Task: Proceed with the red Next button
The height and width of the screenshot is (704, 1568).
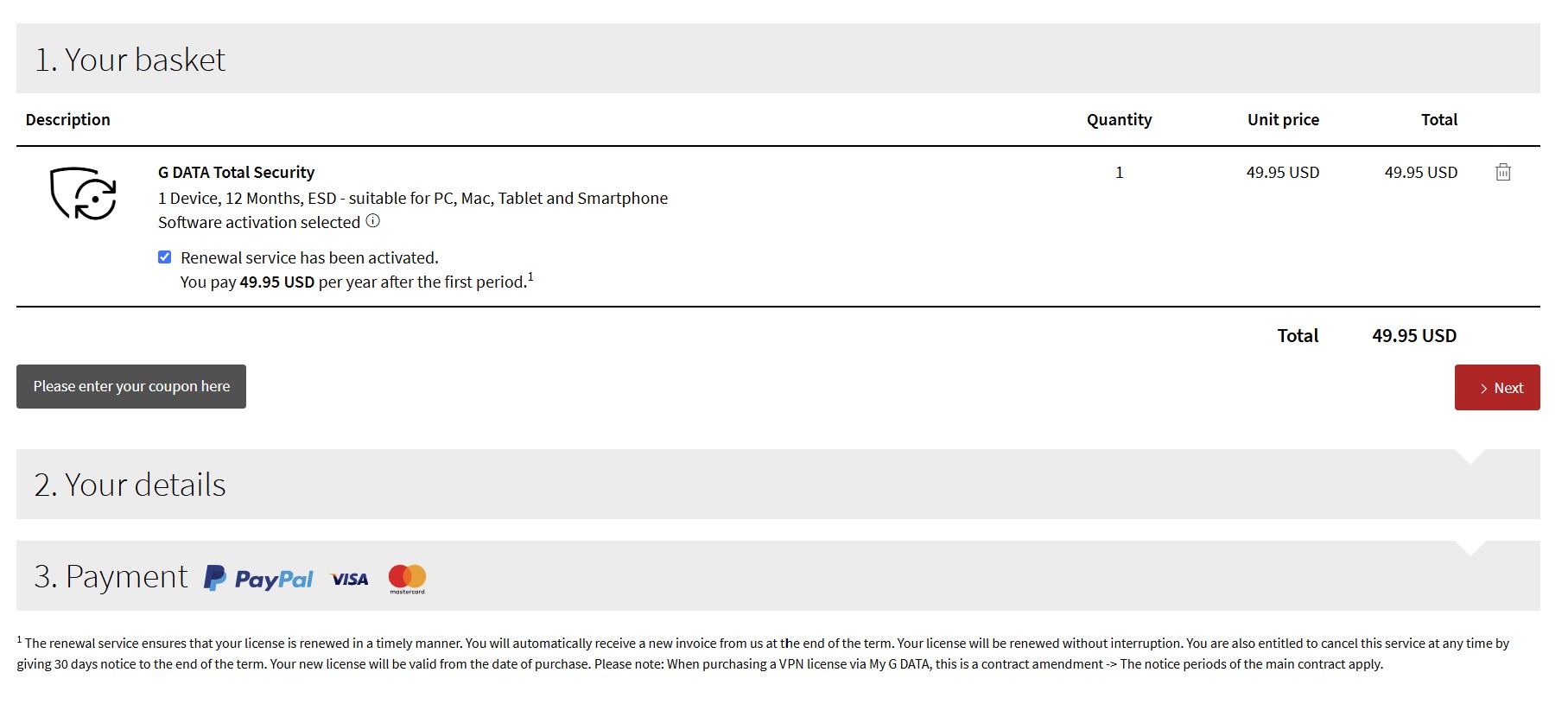Action: click(x=1497, y=388)
